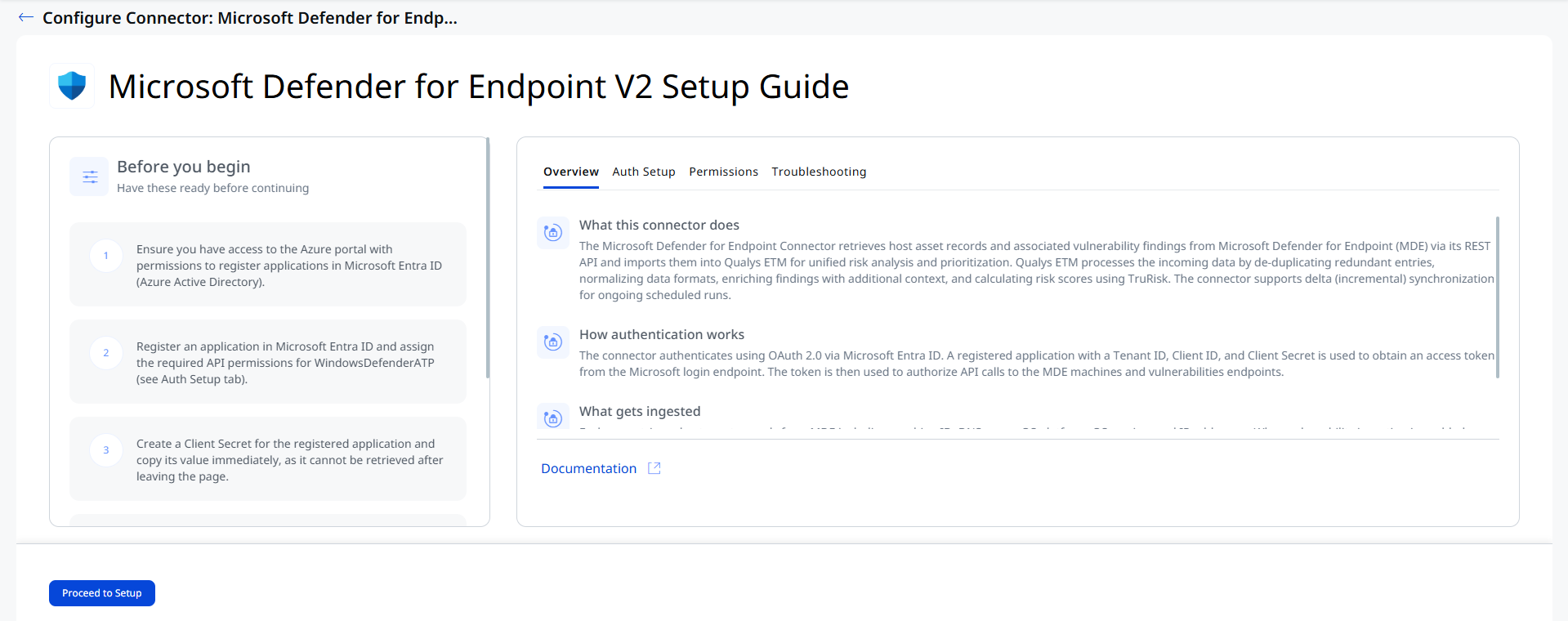Click the icon beside What this connector does
Screen dimensions: 1568x621
coord(553,232)
